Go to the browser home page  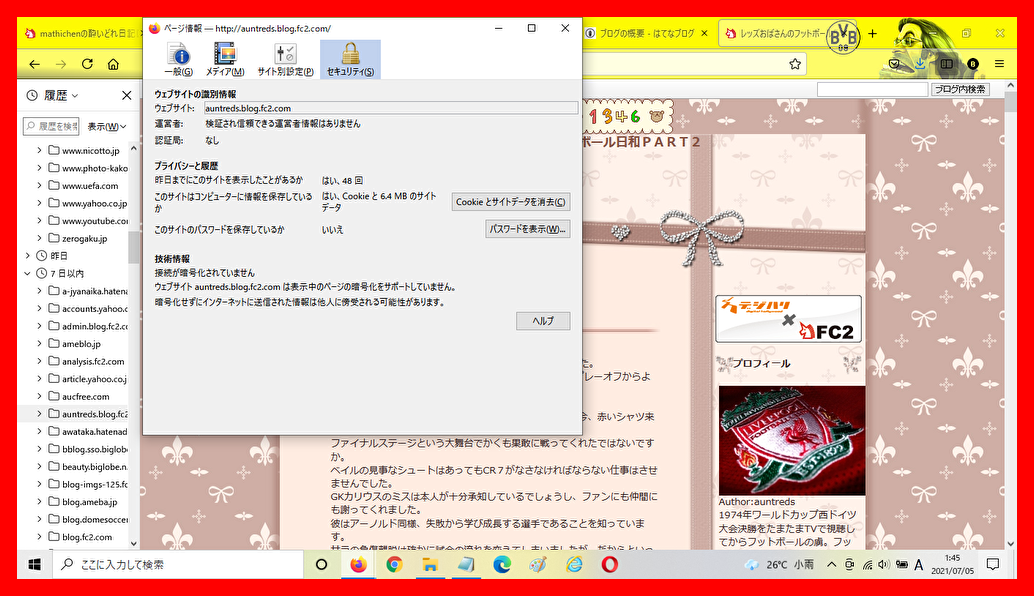[x=114, y=63]
